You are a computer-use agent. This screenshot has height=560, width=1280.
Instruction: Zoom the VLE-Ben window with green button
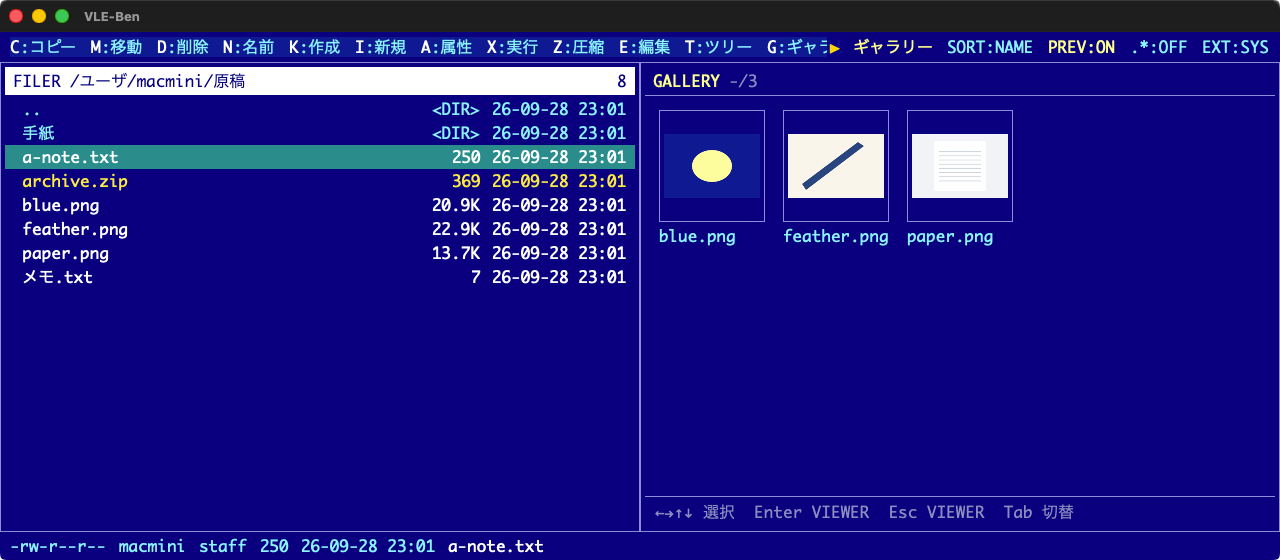(62, 16)
